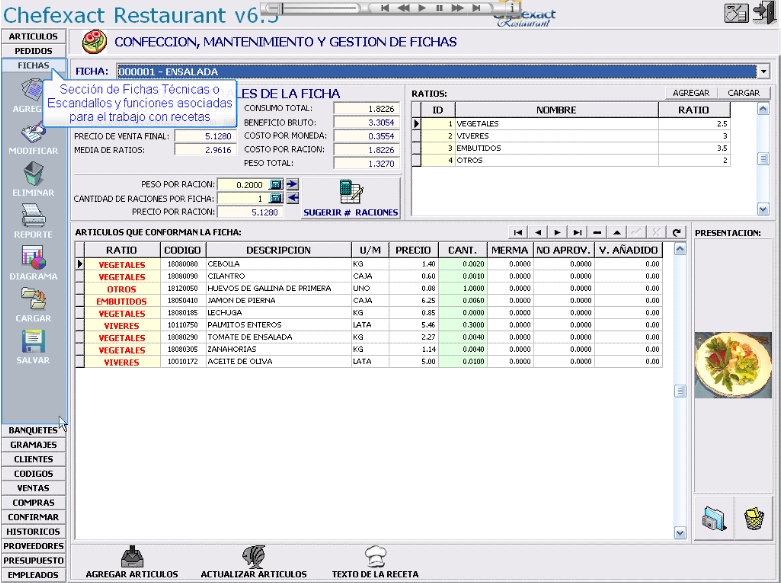Viewport: 781px width, 583px height.
Task: Click the AGREGAR button in Ratios panel
Action: 691,93
